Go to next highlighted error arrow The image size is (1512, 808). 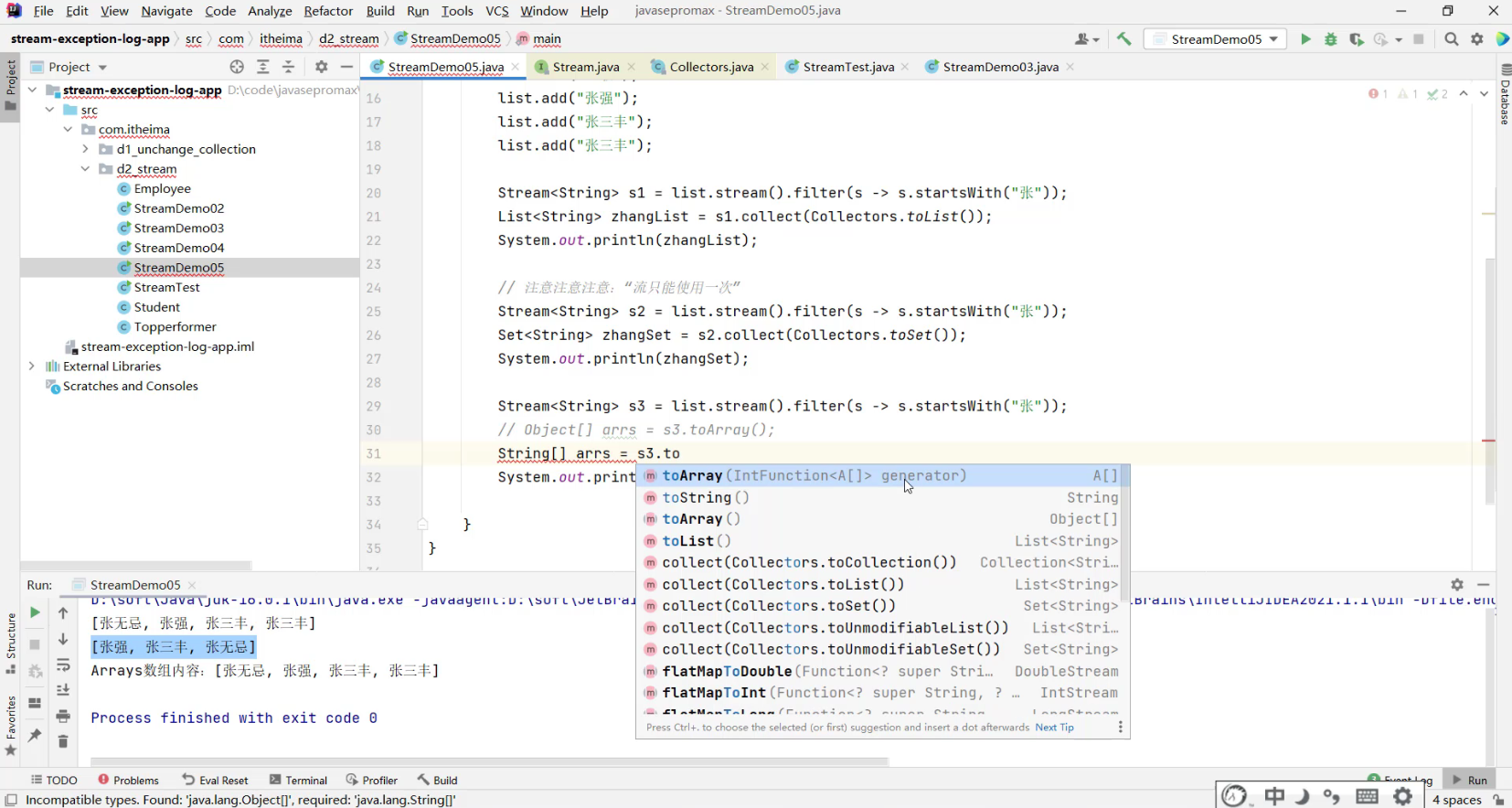coord(1484,94)
